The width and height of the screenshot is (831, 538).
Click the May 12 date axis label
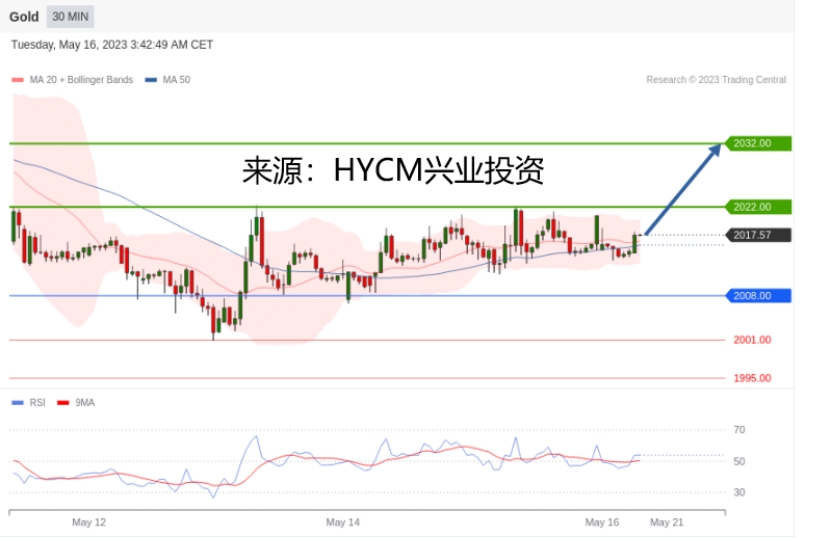89,522
